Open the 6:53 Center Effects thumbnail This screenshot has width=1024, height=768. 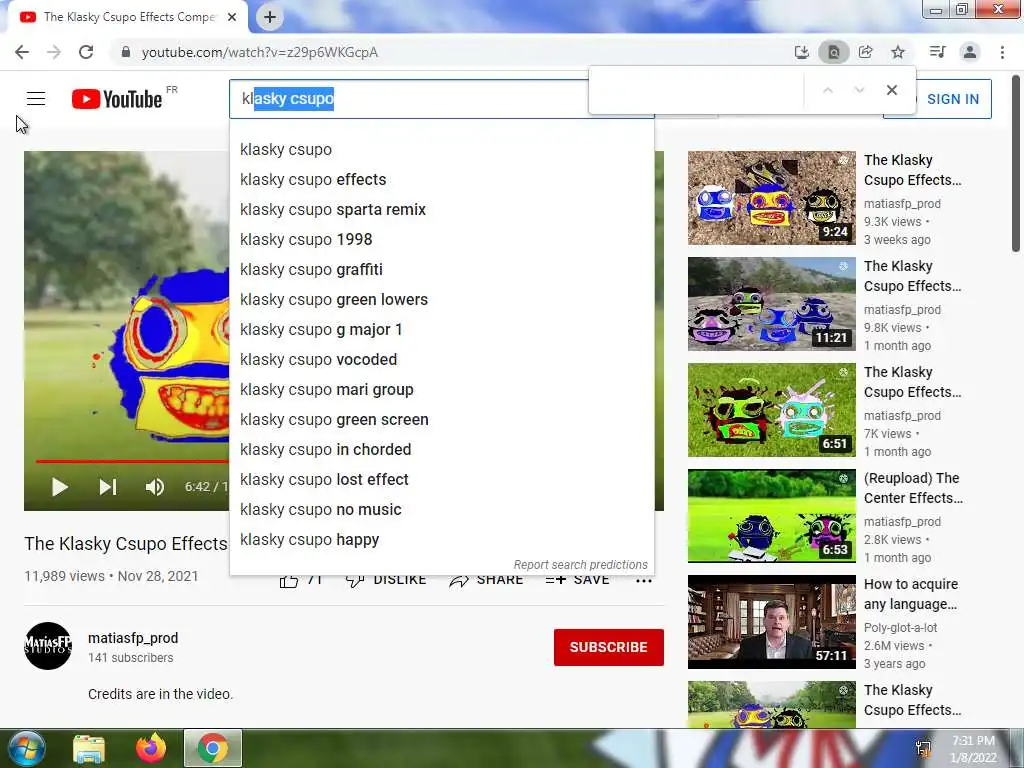[x=771, y=516]
